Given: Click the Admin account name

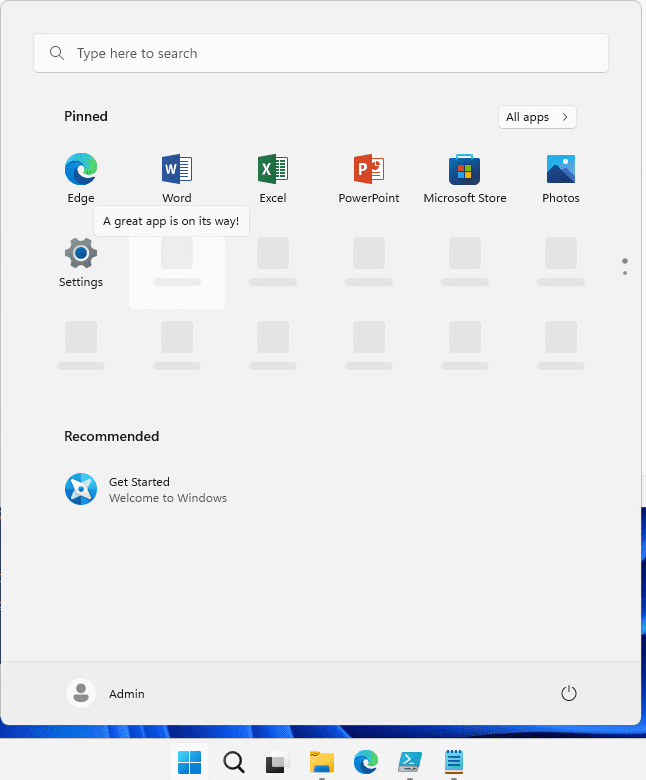Looking at the screenshot, I should pos(127,693).
